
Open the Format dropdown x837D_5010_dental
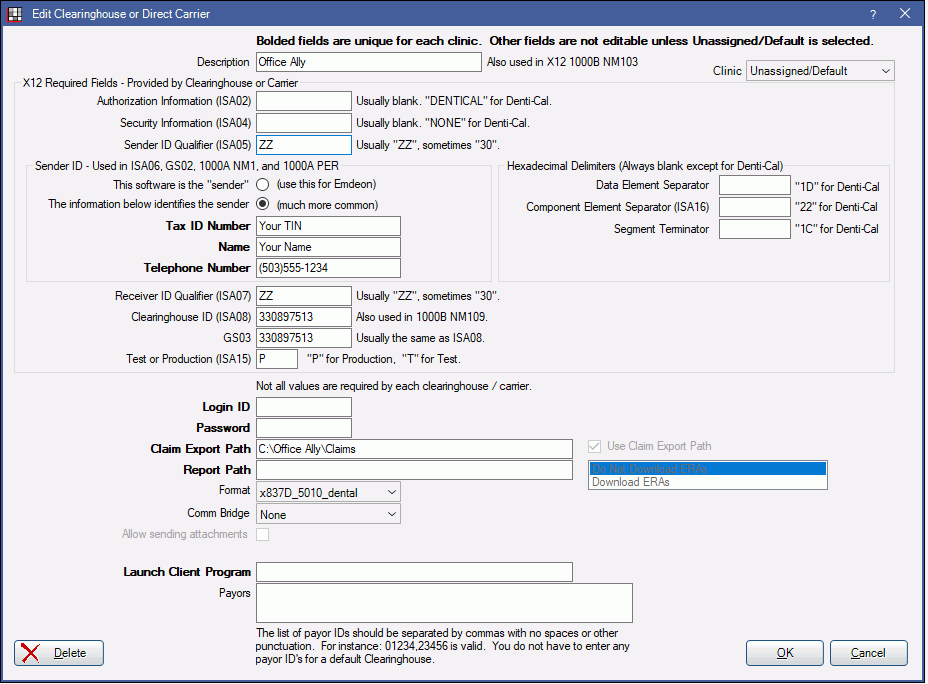point(328,492)
